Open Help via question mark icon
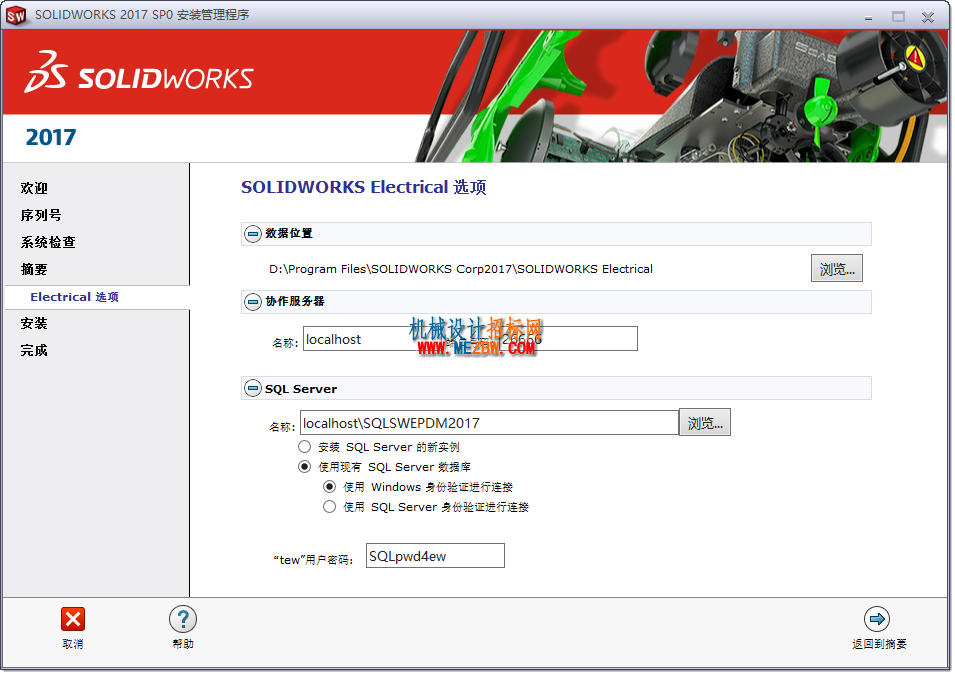955x675 pixels. click(x=183, y=620)
